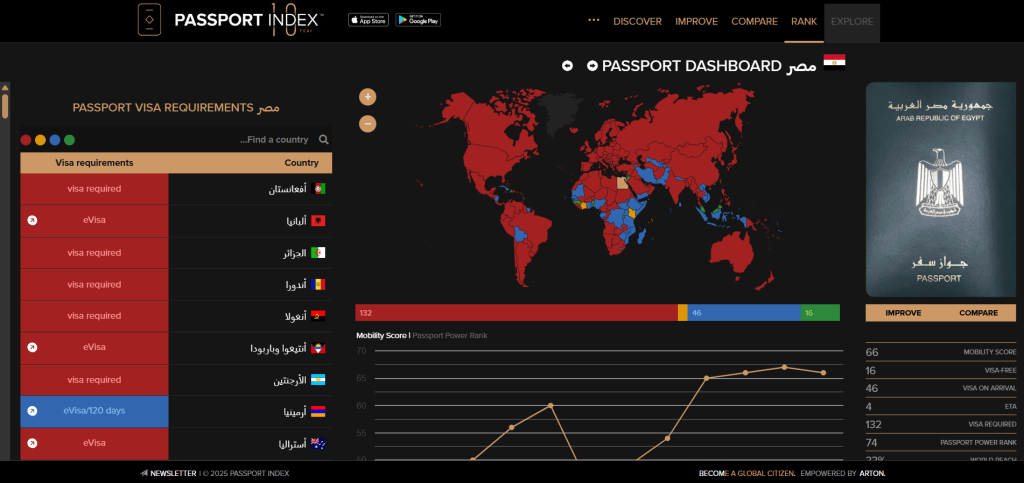Select Armenia 'eVisa/120 days' cell

pyautogui.click(x=94, y=411)
